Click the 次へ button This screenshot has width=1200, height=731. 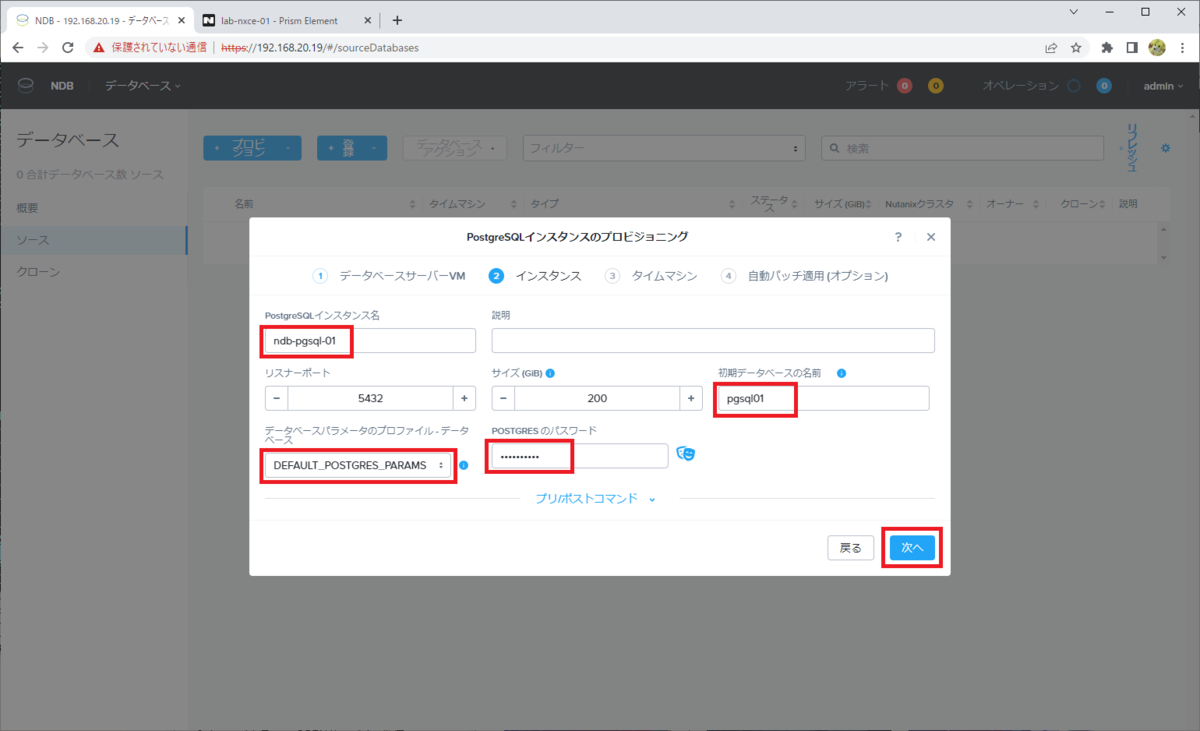coord(912,548)
